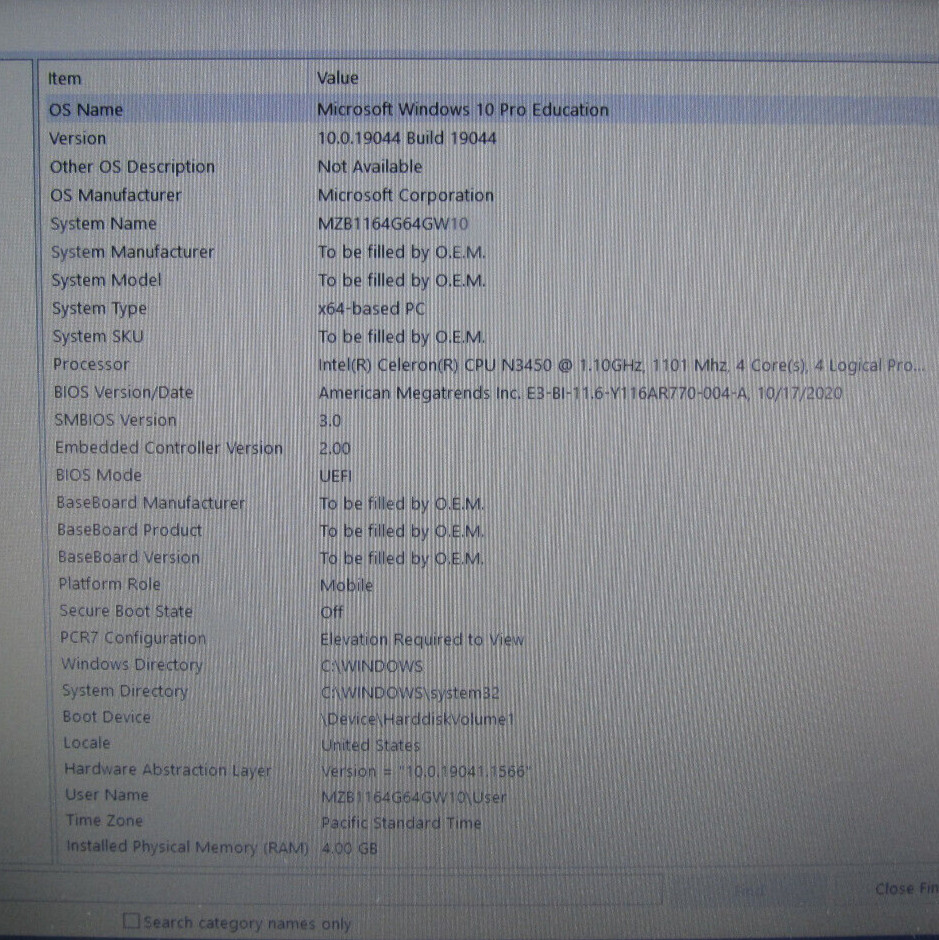Click the C:\WINDOWS directory value
939x940 pixels.
coord(372,666)
